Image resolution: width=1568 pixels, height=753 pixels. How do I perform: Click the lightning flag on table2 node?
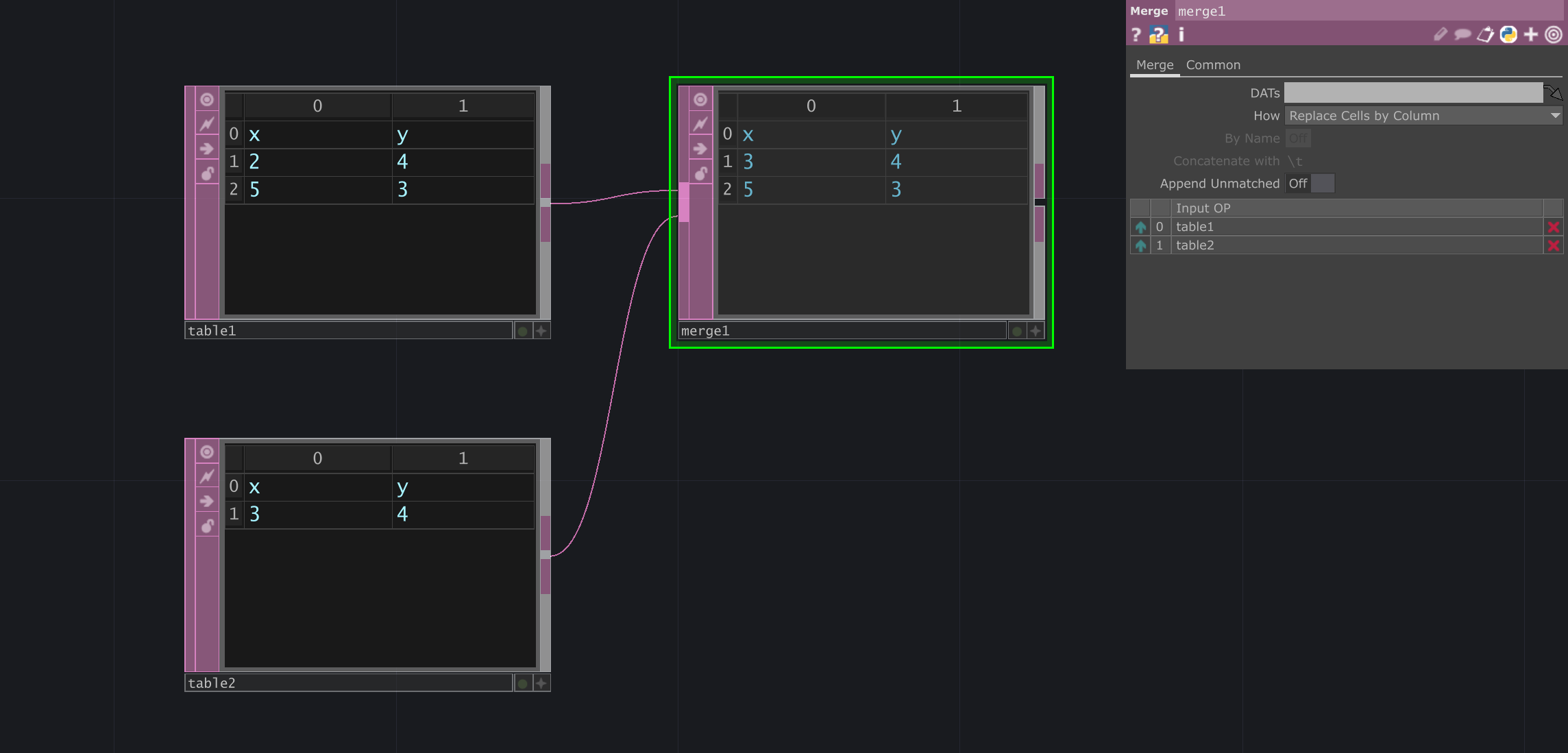pos(208,476)
